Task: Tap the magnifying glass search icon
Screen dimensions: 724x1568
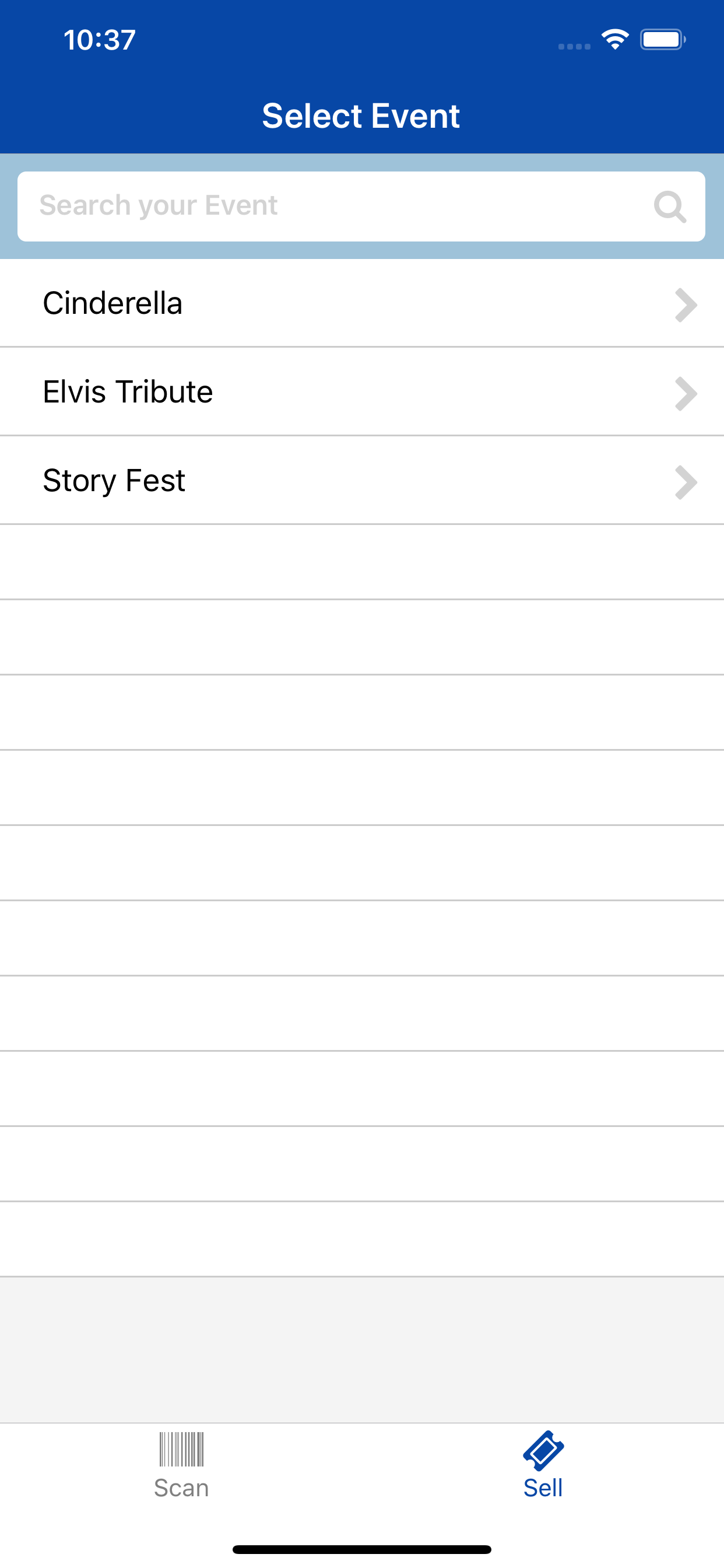Action: [x=670, y=207]
